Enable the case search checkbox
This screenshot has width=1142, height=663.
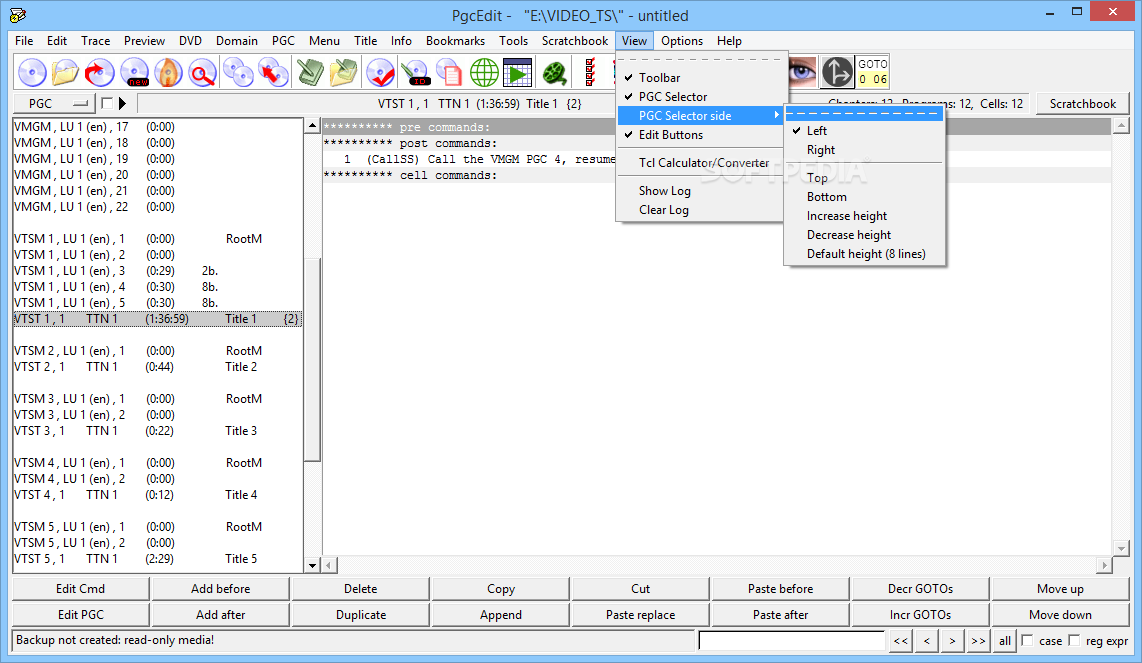click(1027, 640)
